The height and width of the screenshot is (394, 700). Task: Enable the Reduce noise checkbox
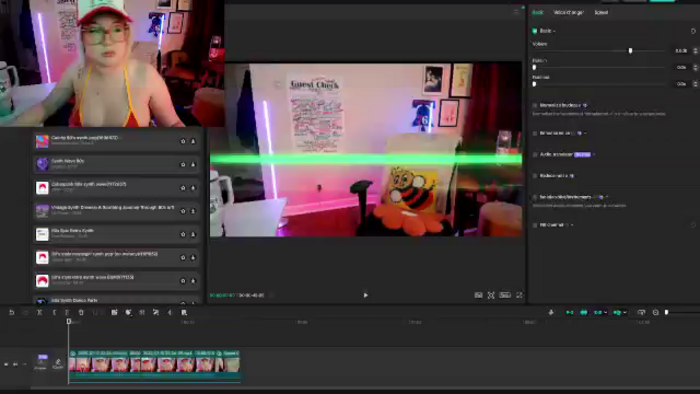click(535, 176)
